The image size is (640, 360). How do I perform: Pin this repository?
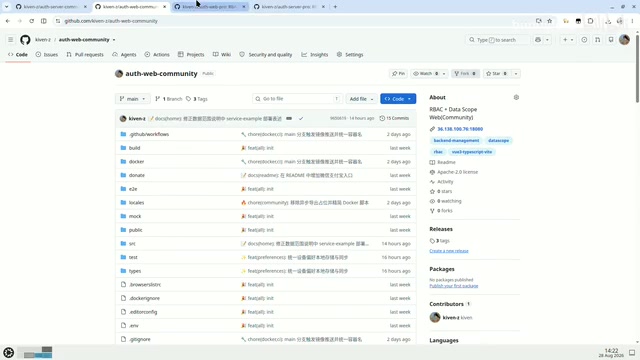pos(398,73)
